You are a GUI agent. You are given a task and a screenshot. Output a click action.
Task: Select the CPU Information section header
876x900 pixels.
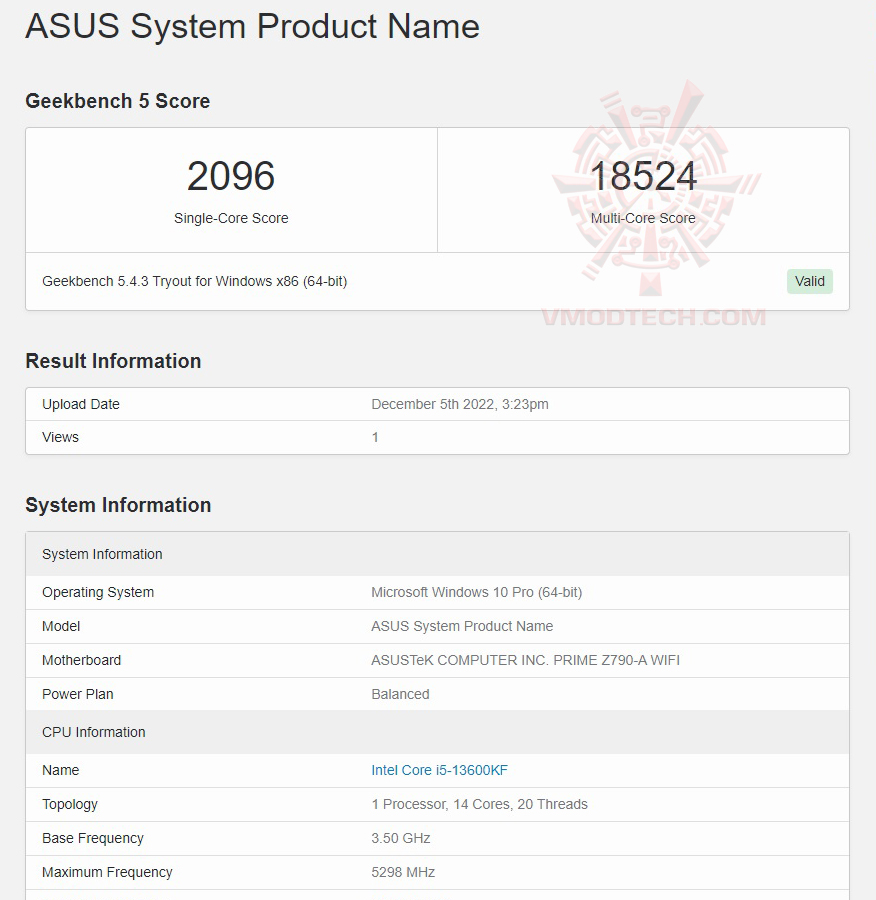pyautogui.click(x=93, y=732)
